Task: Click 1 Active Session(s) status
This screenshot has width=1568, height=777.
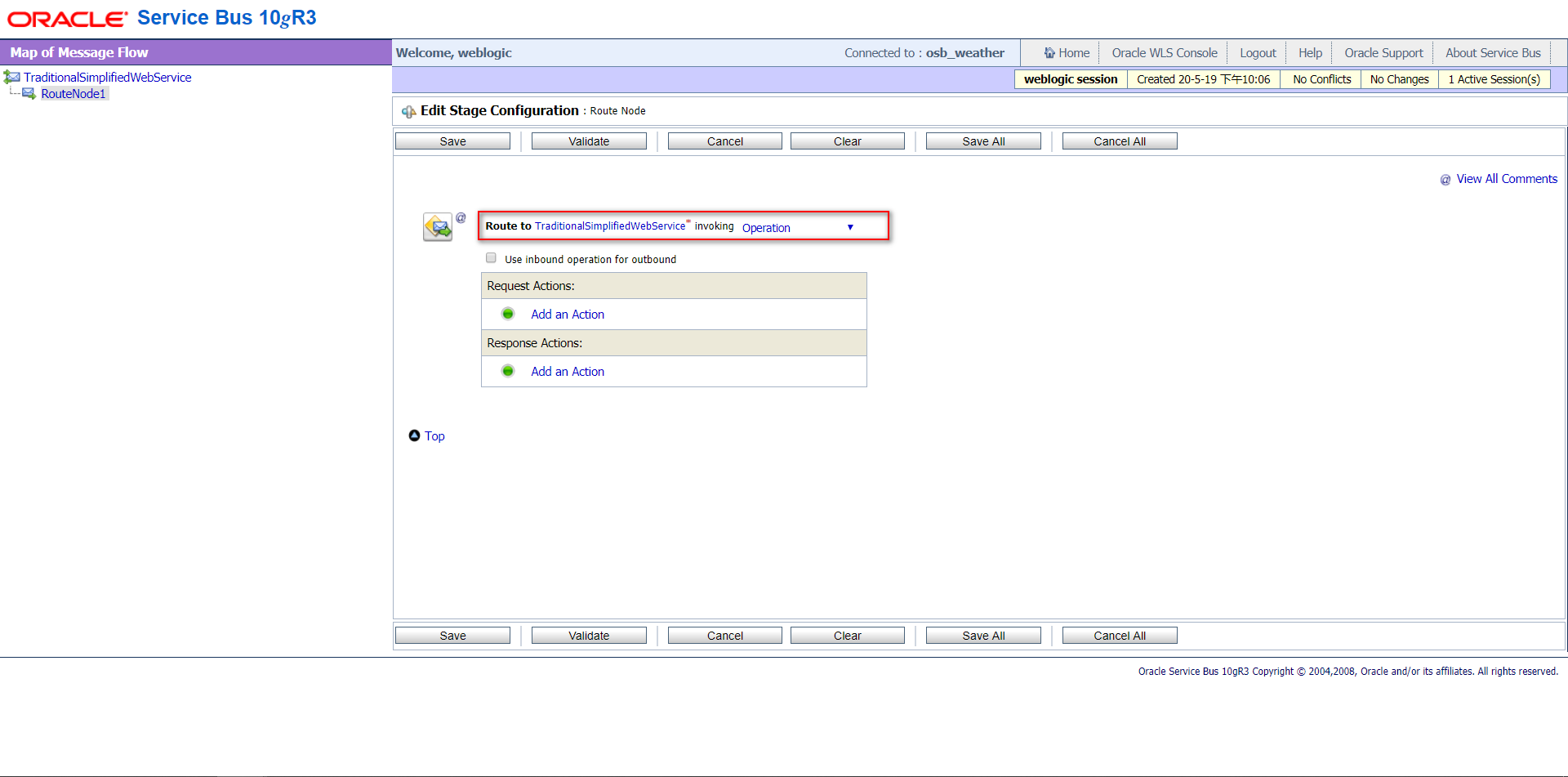Action: coord(1494,79)
